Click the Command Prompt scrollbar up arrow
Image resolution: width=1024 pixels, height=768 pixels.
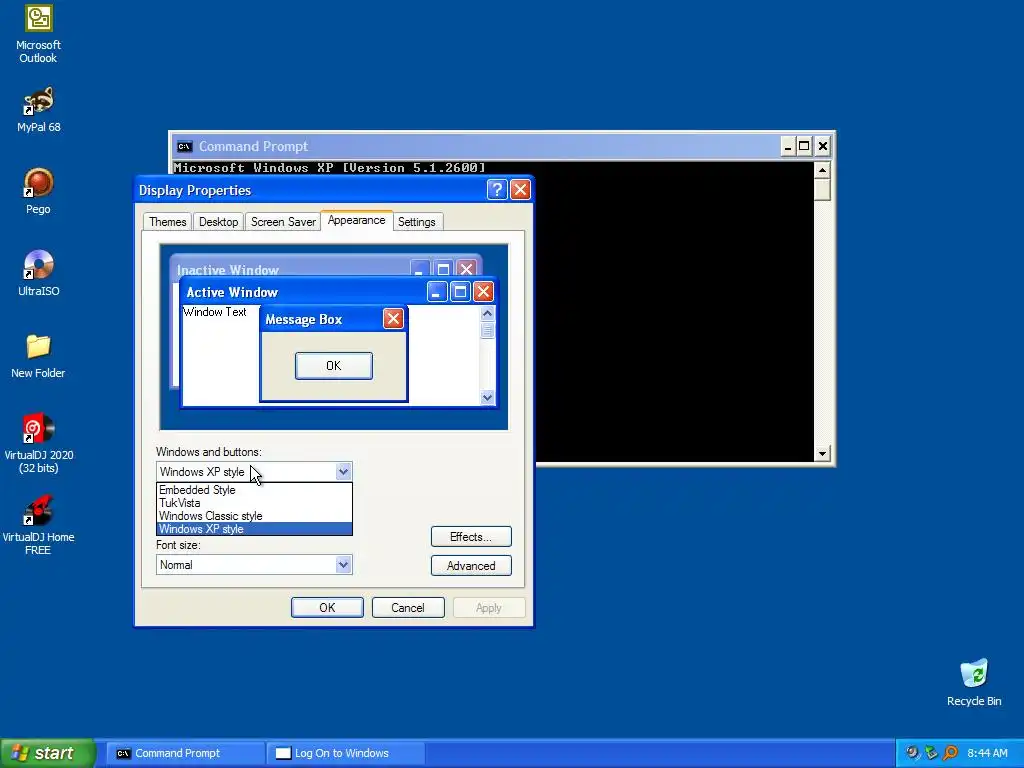[x=822, y=170]
